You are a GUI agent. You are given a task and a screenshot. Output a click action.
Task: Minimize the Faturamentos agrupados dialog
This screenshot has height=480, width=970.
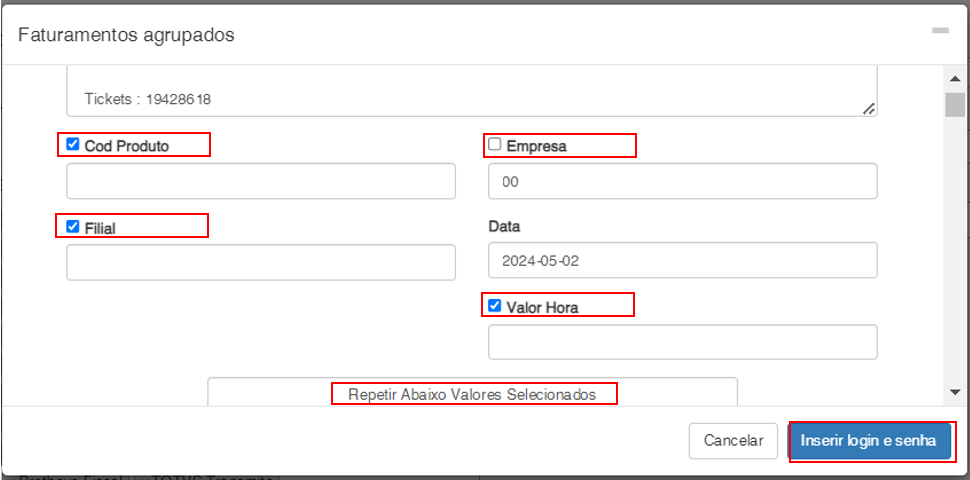coord(940,32)
